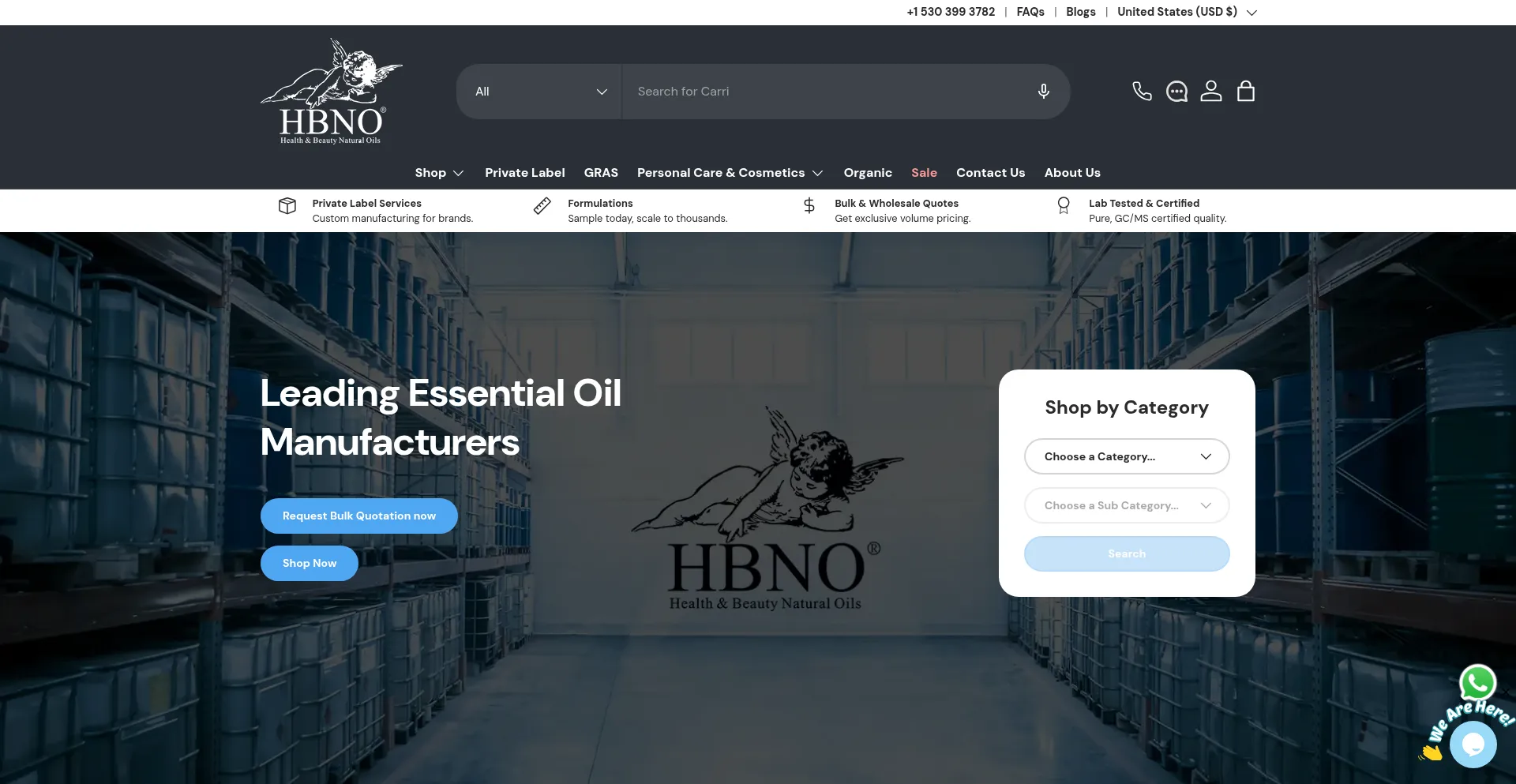Open the Choose a Sub Category dropdown
This screenshot has height=784, width=1516.
click(1127, 505)
